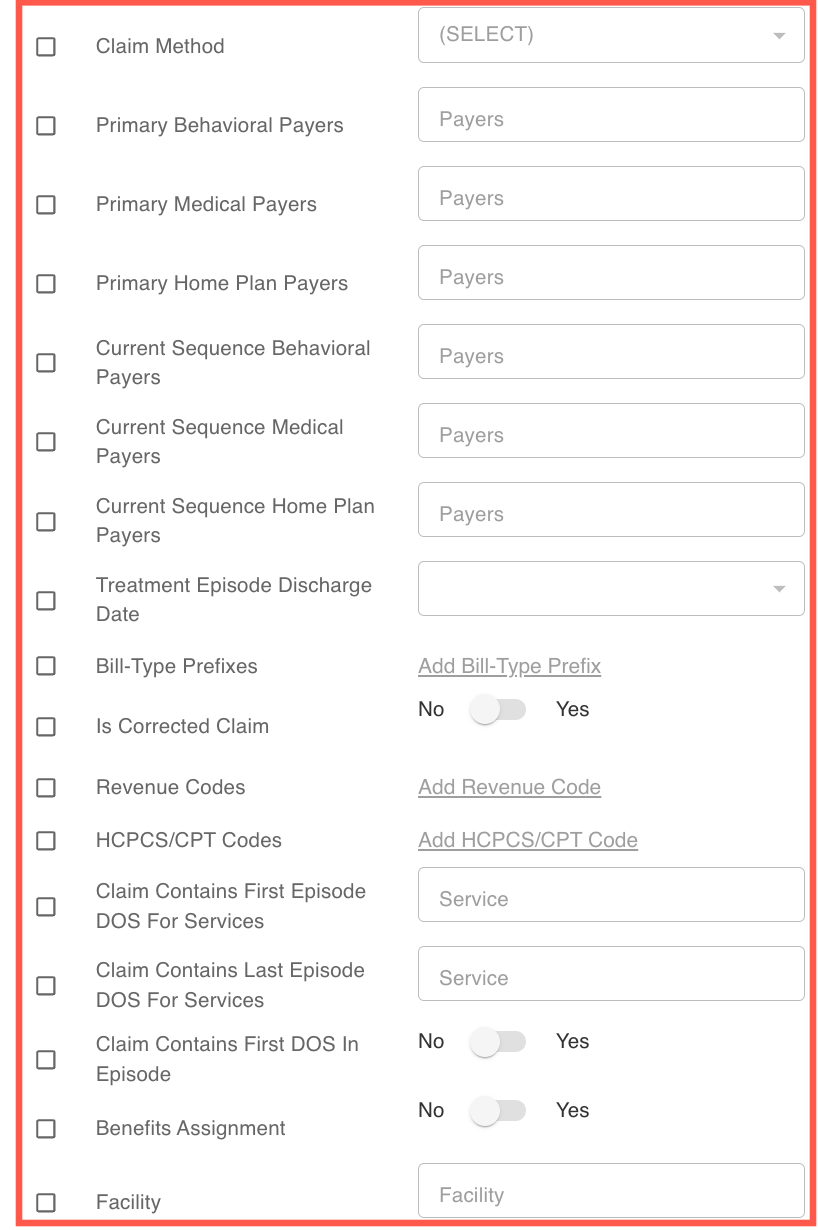Viewport: 818px width, 1230px height.
Task: Switch on Claim Contains First DOS In Episode
Action: (498, 1042)
